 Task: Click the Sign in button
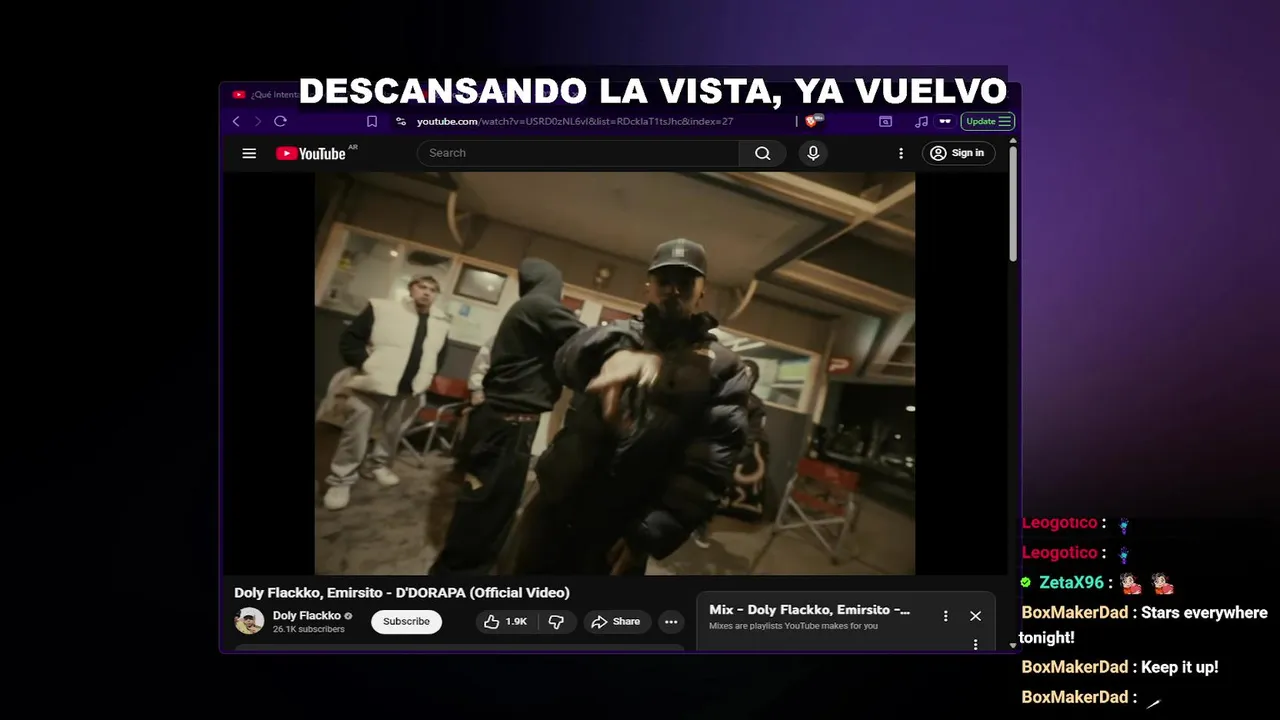pos(958,153)
